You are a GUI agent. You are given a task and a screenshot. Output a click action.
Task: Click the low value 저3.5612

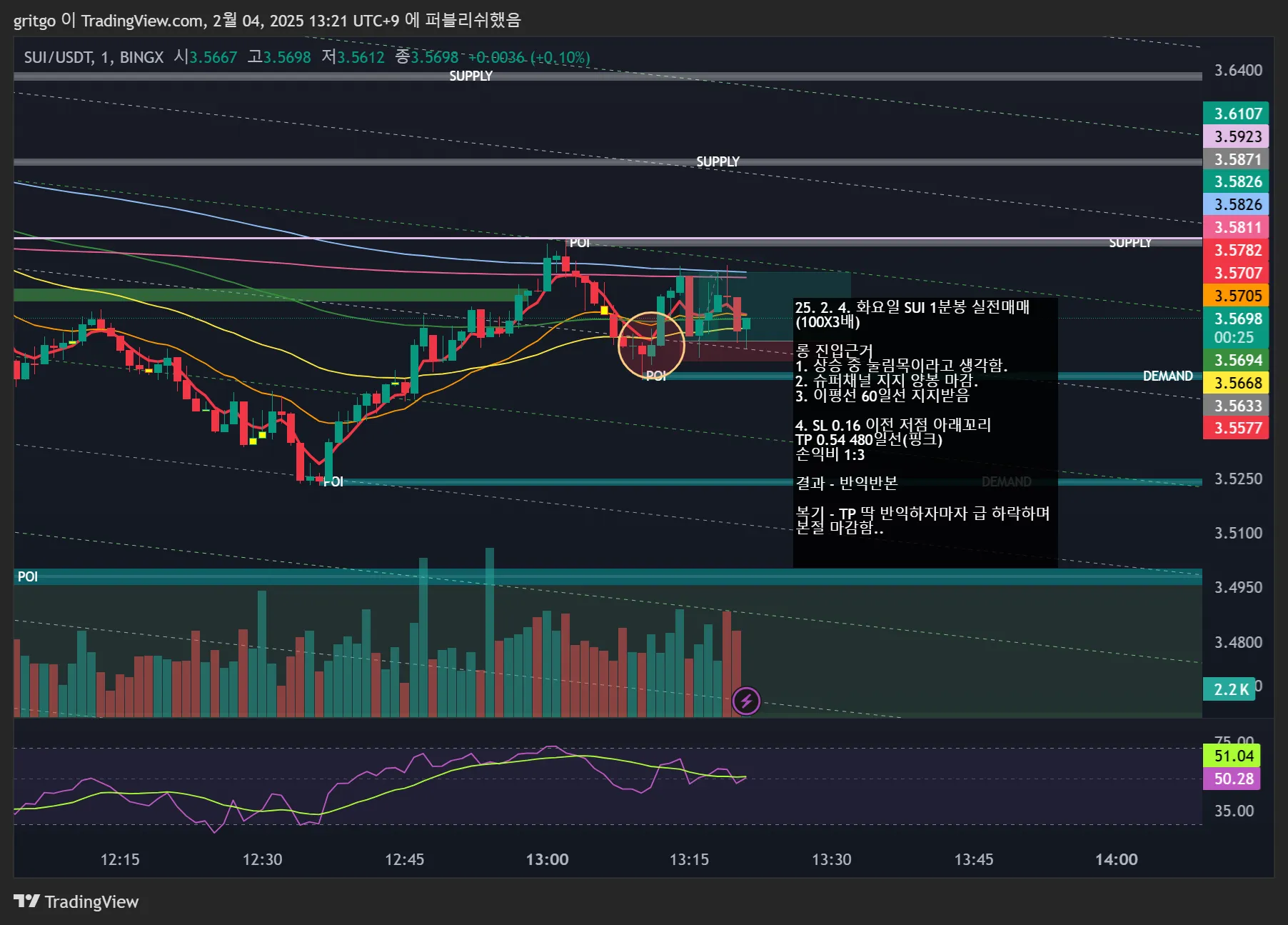pos(353,57)
